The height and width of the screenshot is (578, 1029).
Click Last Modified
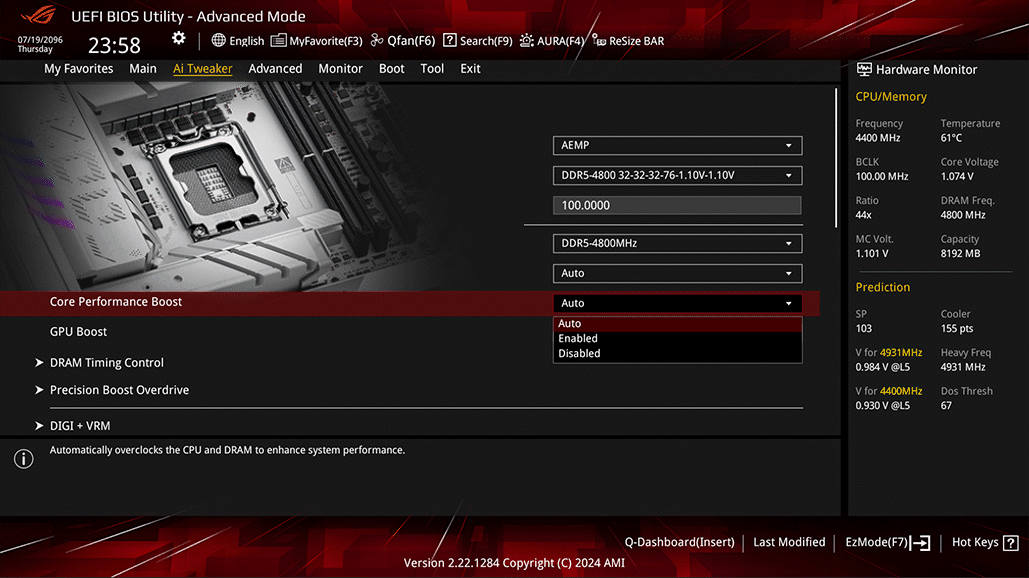coord(789,543)
